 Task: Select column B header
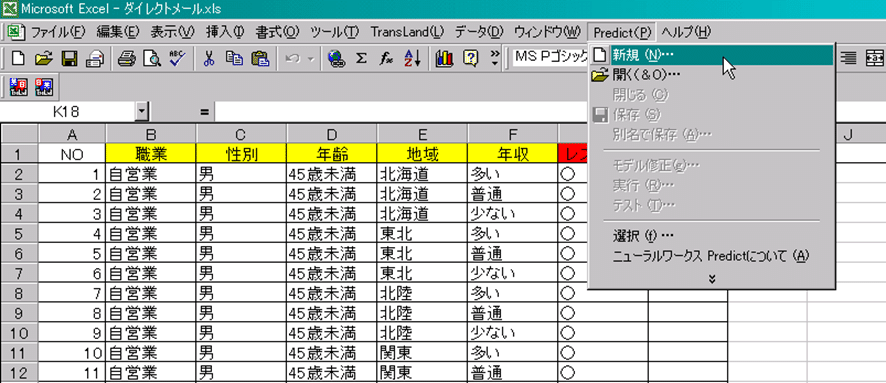[151, 134]
